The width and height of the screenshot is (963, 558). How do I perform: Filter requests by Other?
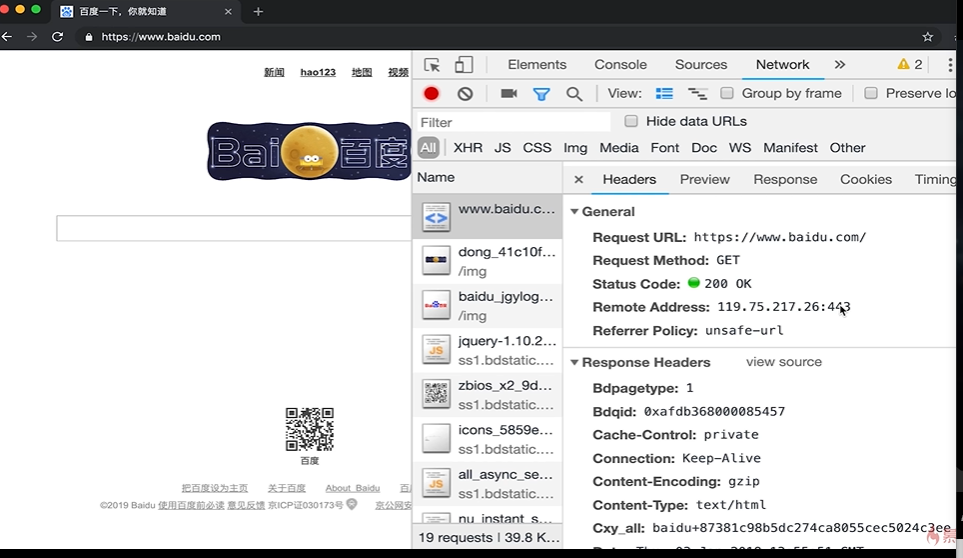point(847,147)
